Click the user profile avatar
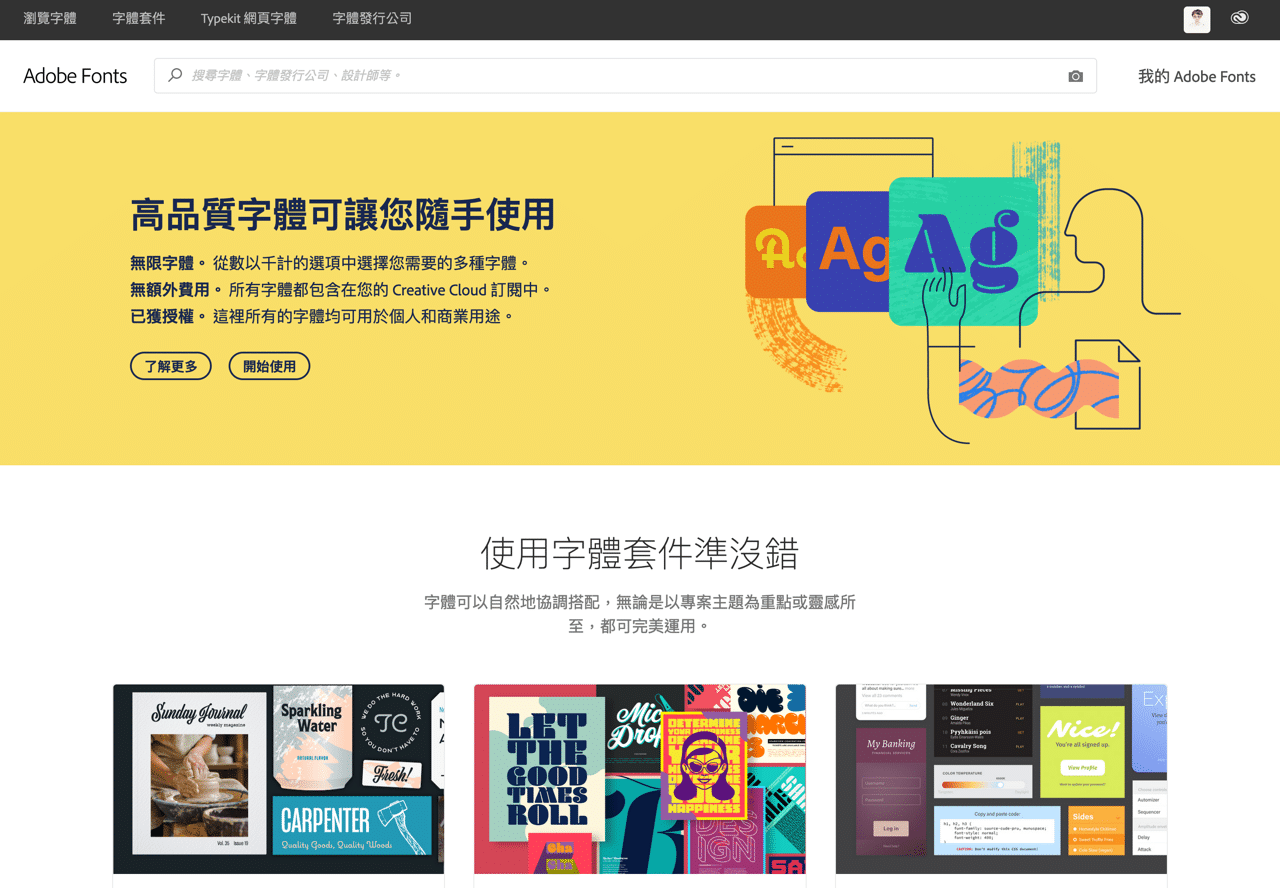 click(x=1197, y=19)
